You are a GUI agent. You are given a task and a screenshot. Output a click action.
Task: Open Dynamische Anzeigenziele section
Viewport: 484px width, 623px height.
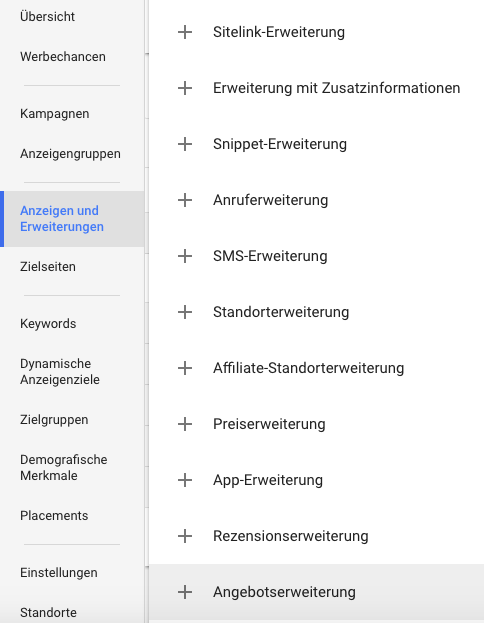tap(60, 371)
